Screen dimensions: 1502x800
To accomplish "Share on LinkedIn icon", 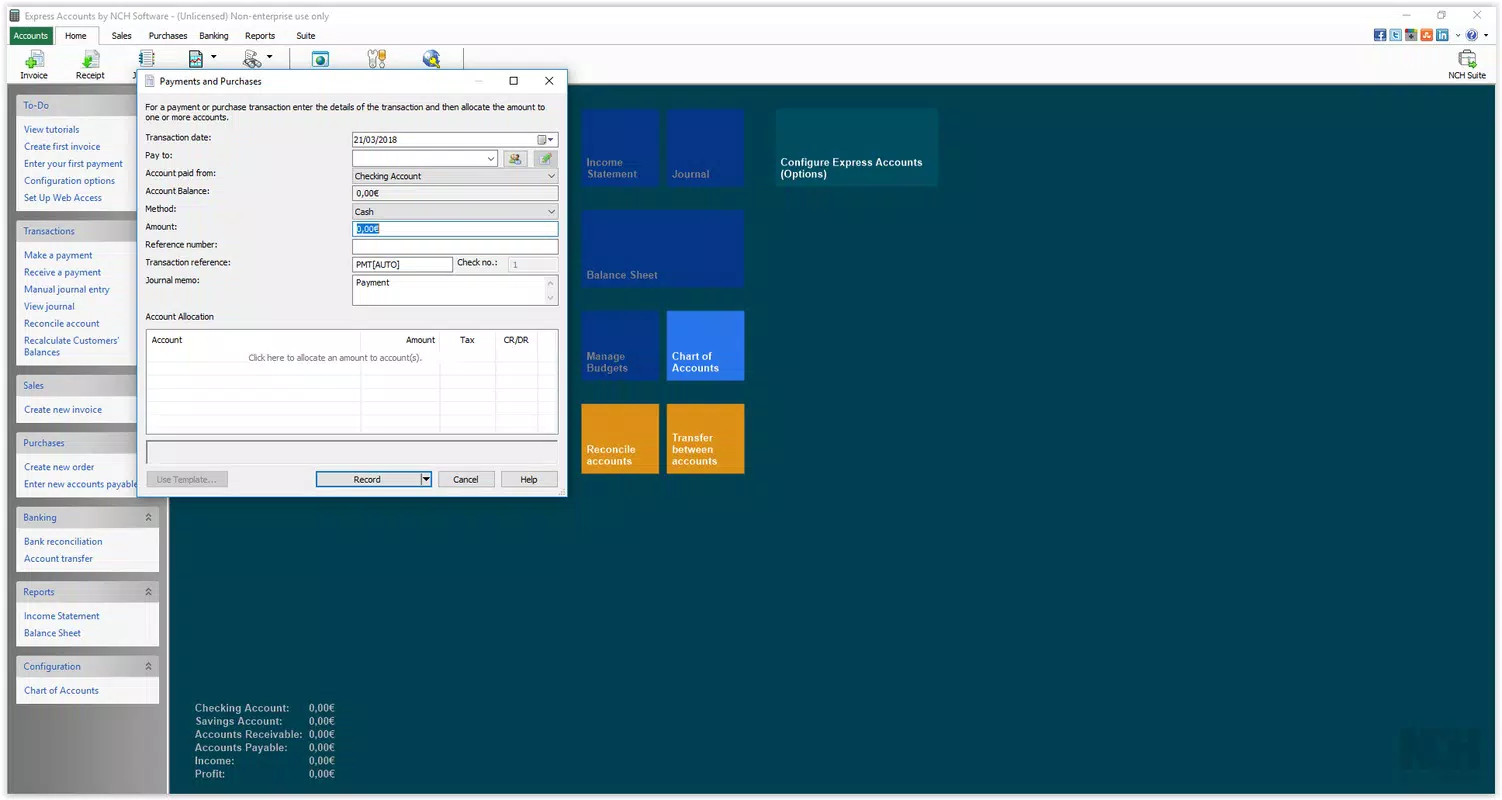I will pyautogui.click(x=1442, y=35).
